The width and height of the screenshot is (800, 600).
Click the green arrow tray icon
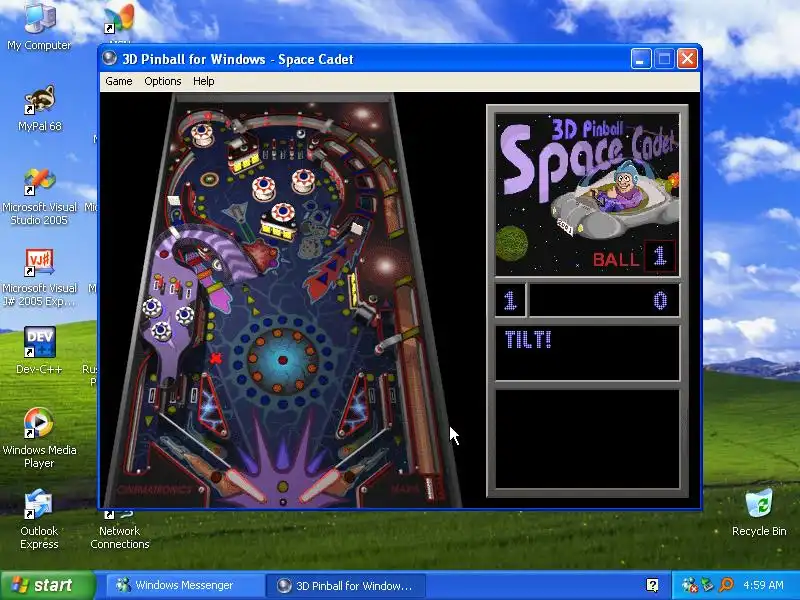point(708,585)
